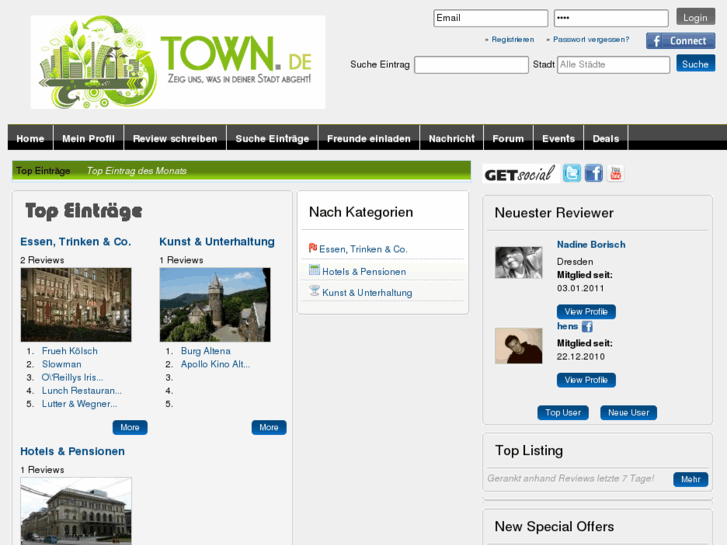The height and width of the screenshot is (545, 727).
Task: Click the Neue User button
Action: click(628, 412)
